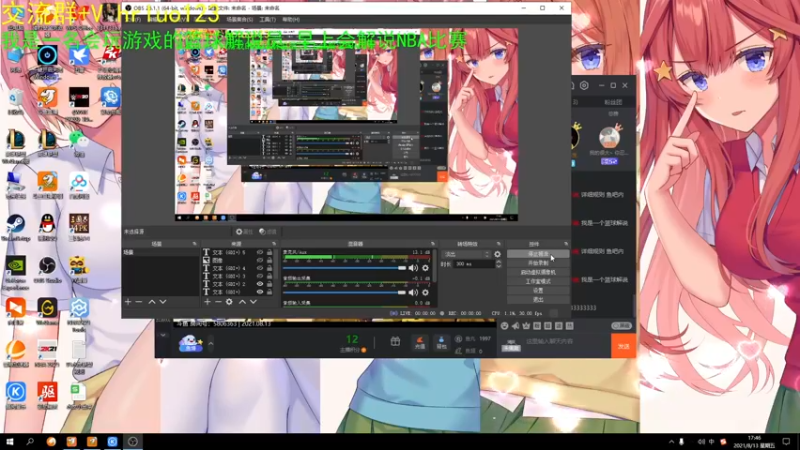Switch to the 粉丝团 tab in the companion window
The height and width of the screenshot is (450, 800).
pos(613,102)
